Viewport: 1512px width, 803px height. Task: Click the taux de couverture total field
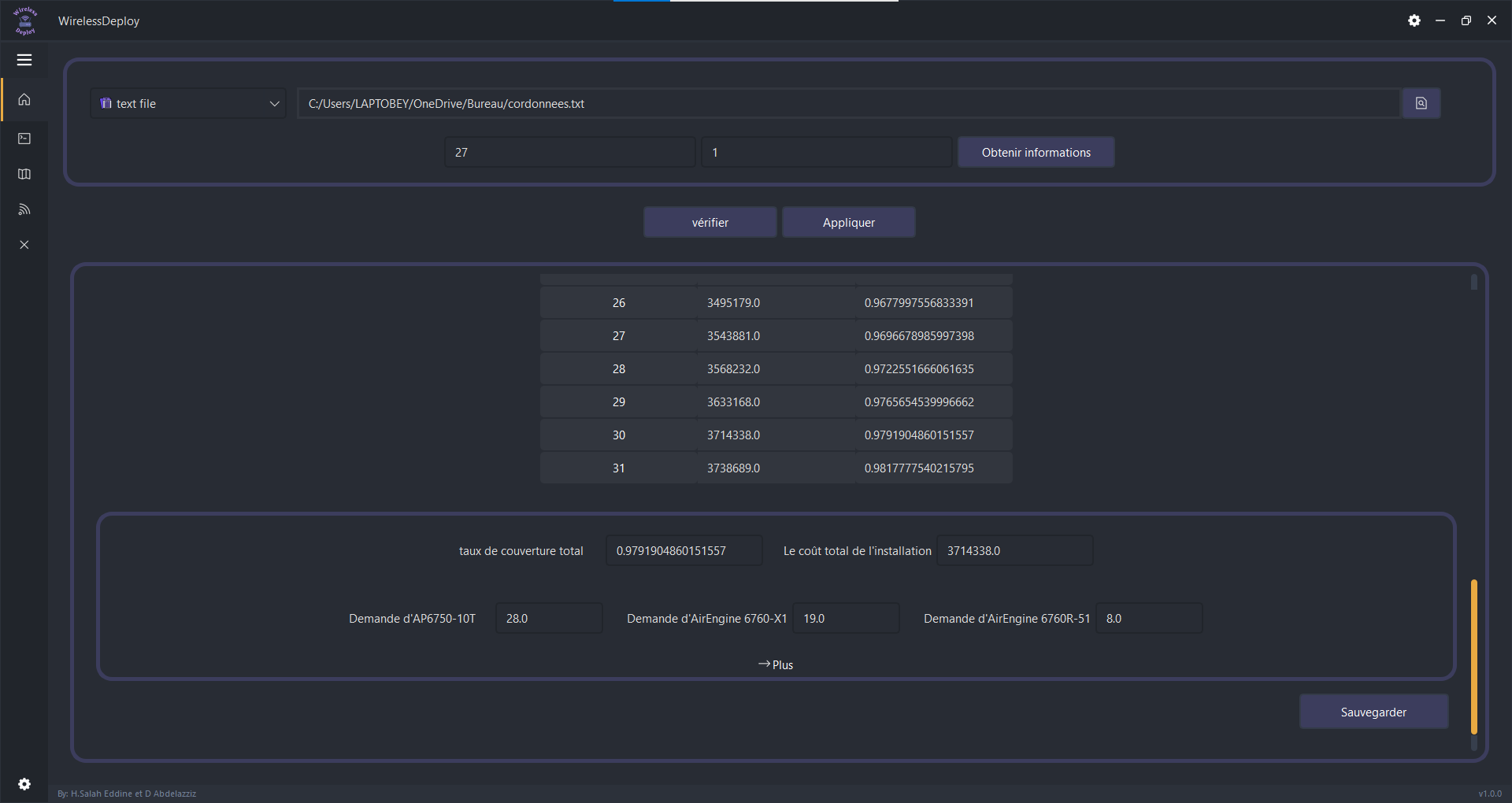coord(684,550)
